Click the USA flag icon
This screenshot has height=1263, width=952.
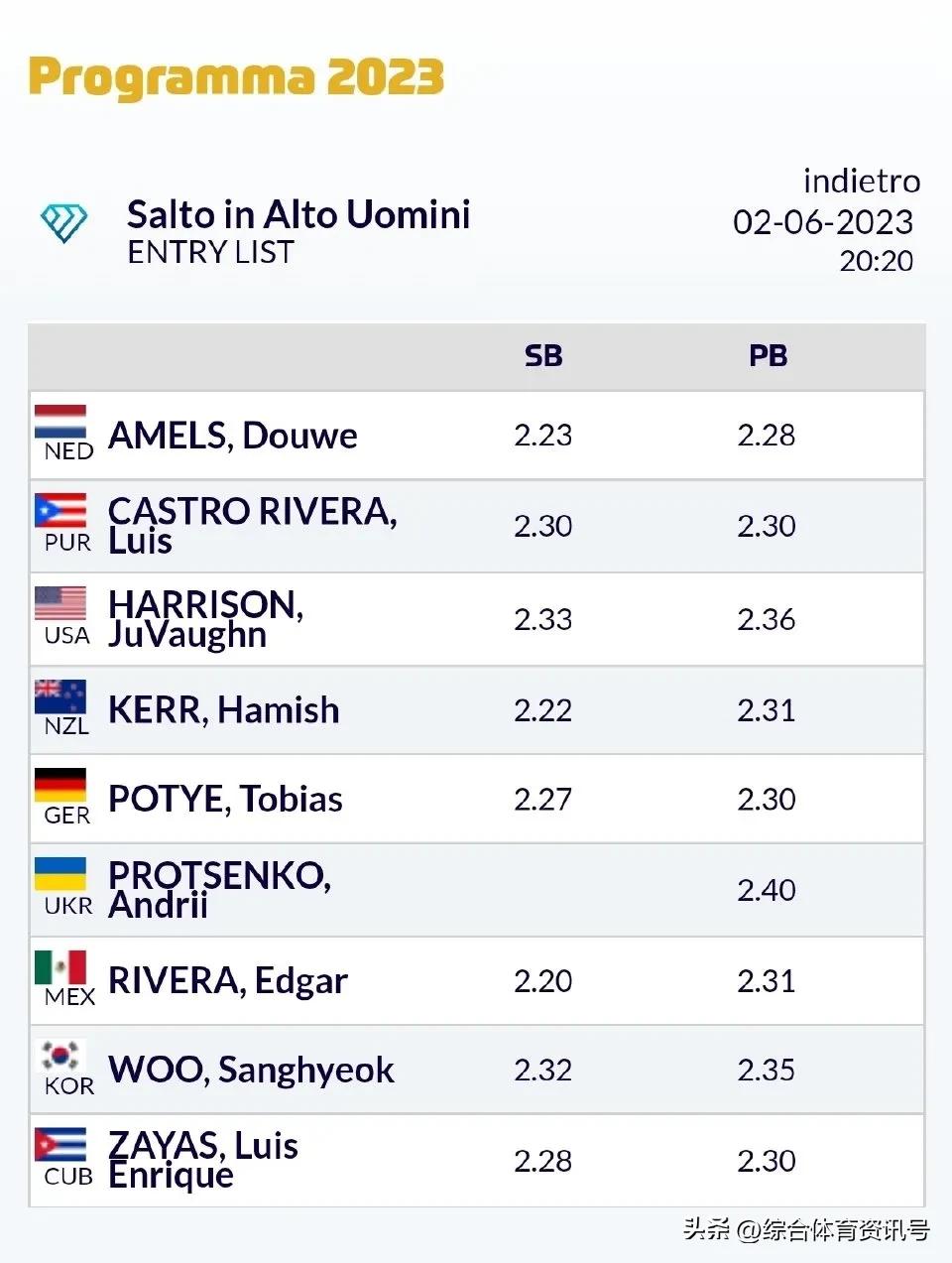click(x=60, y=603)
